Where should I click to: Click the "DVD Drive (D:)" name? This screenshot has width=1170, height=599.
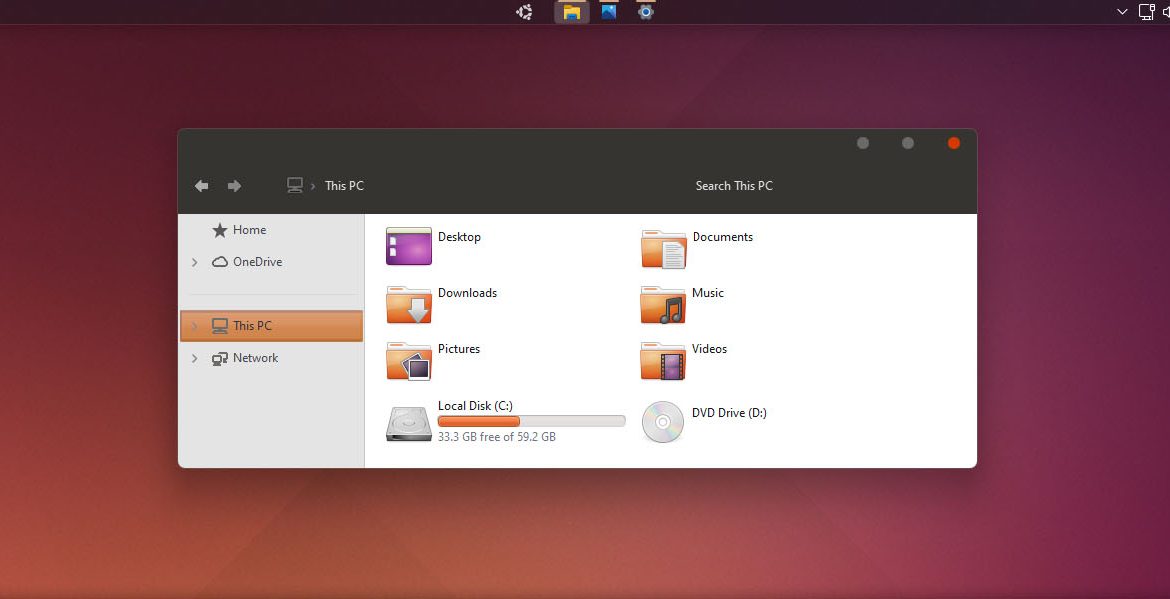tap(729, 413)
